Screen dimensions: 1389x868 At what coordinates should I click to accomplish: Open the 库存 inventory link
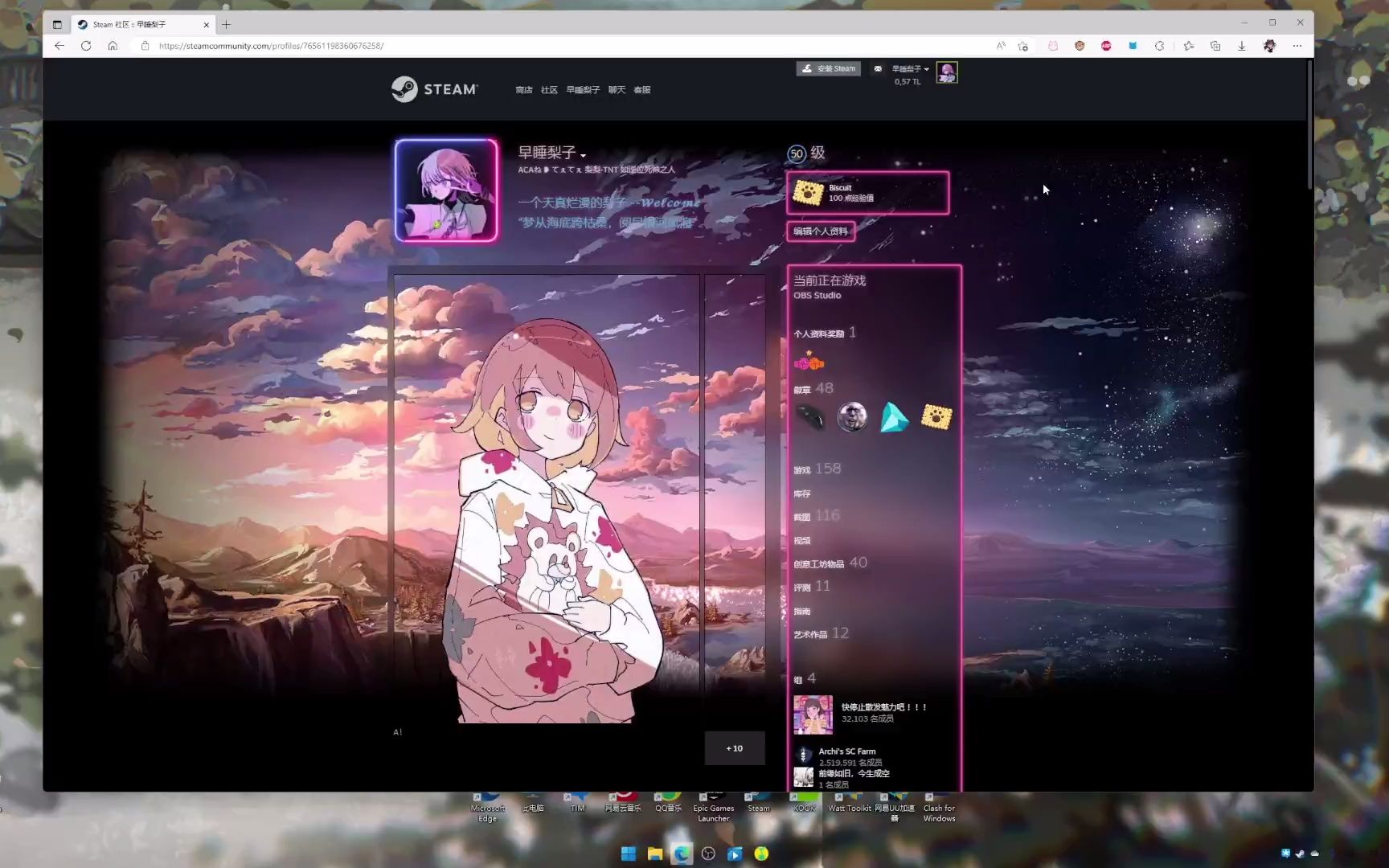[802, 493]
